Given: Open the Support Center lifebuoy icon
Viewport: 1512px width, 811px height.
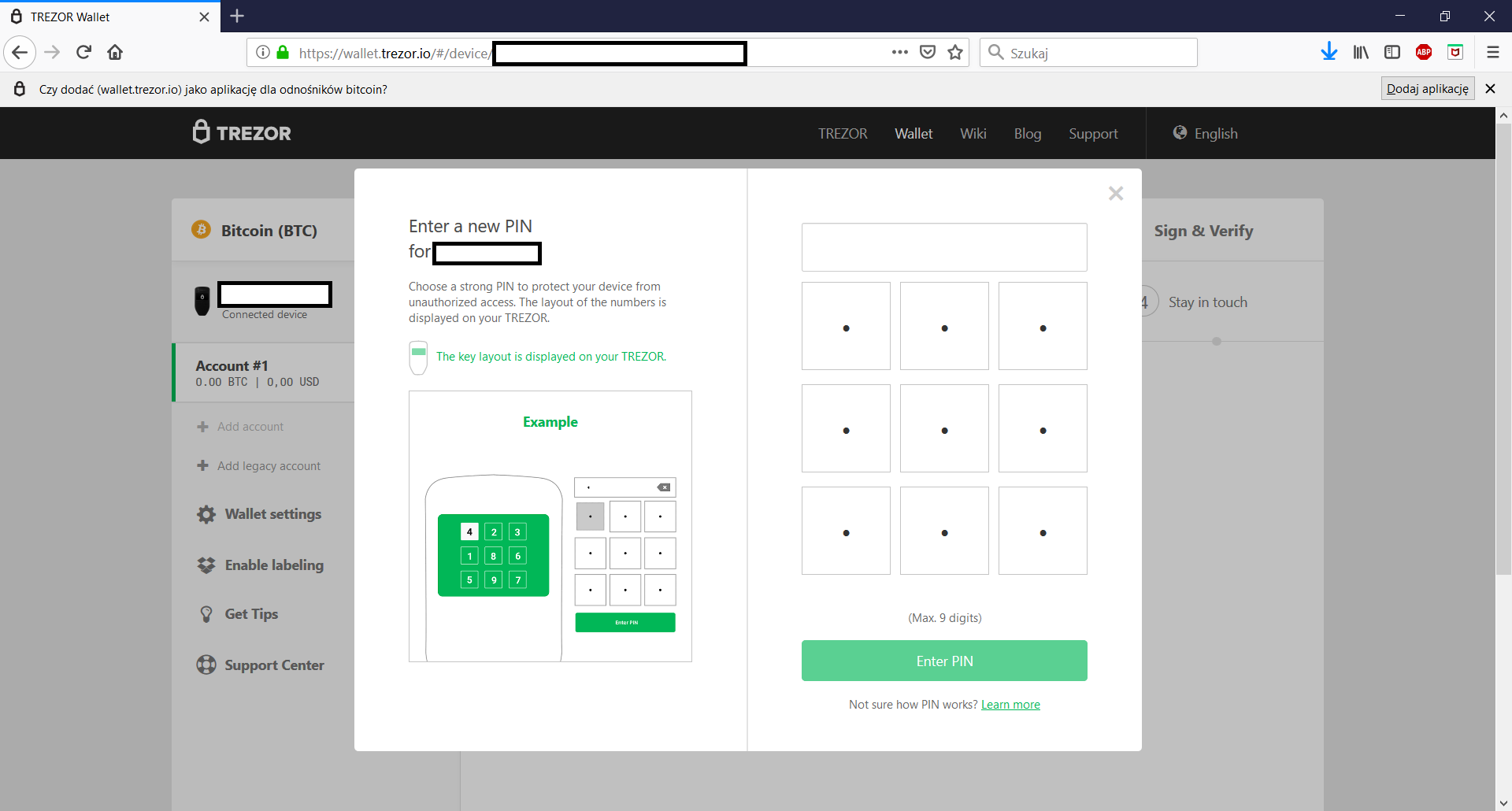Looking at the screenshot, I should [x=206, y=665].
